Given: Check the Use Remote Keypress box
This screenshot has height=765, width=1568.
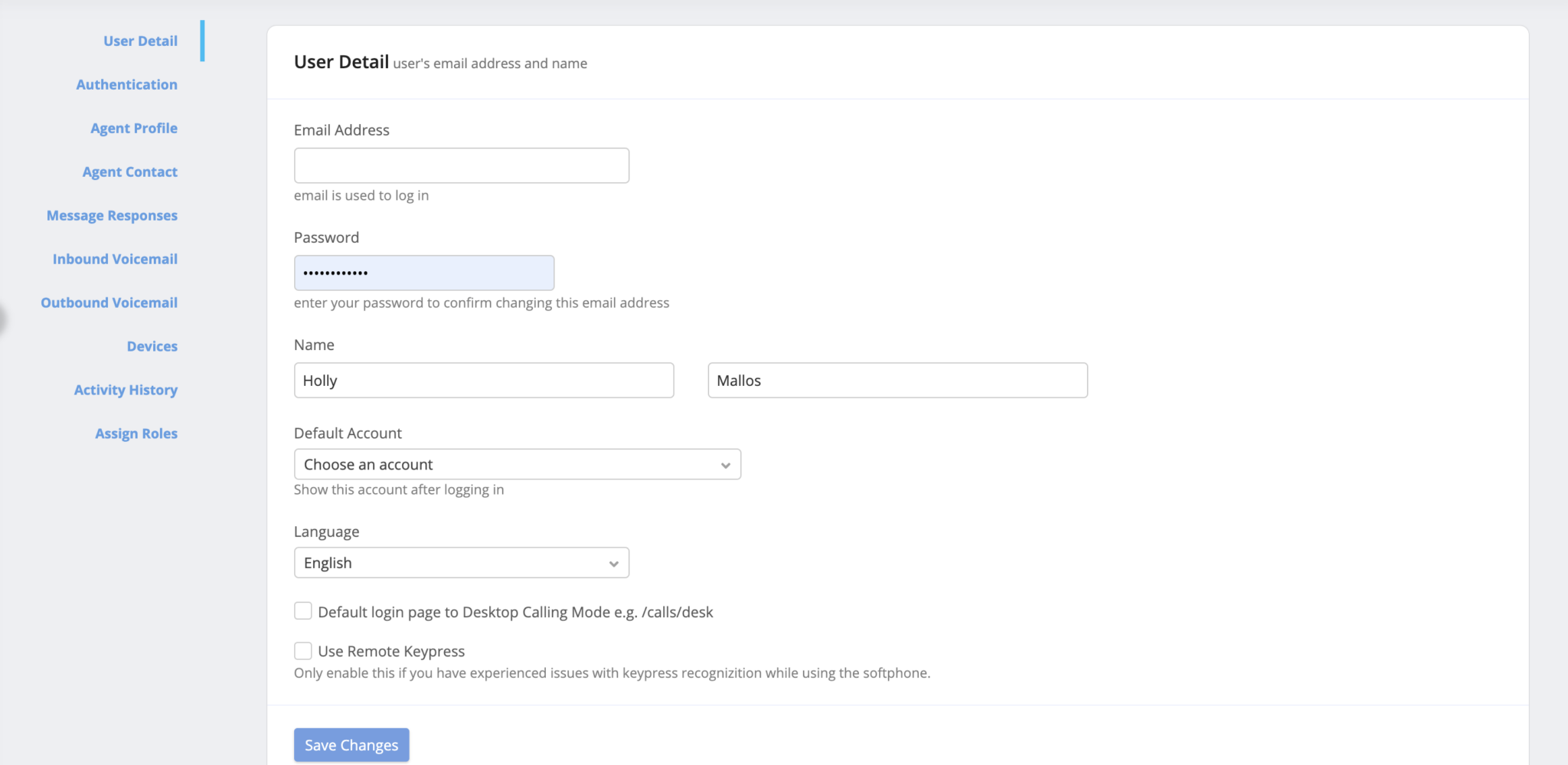Looking at the screenshot, I should [x=303, y=651].
